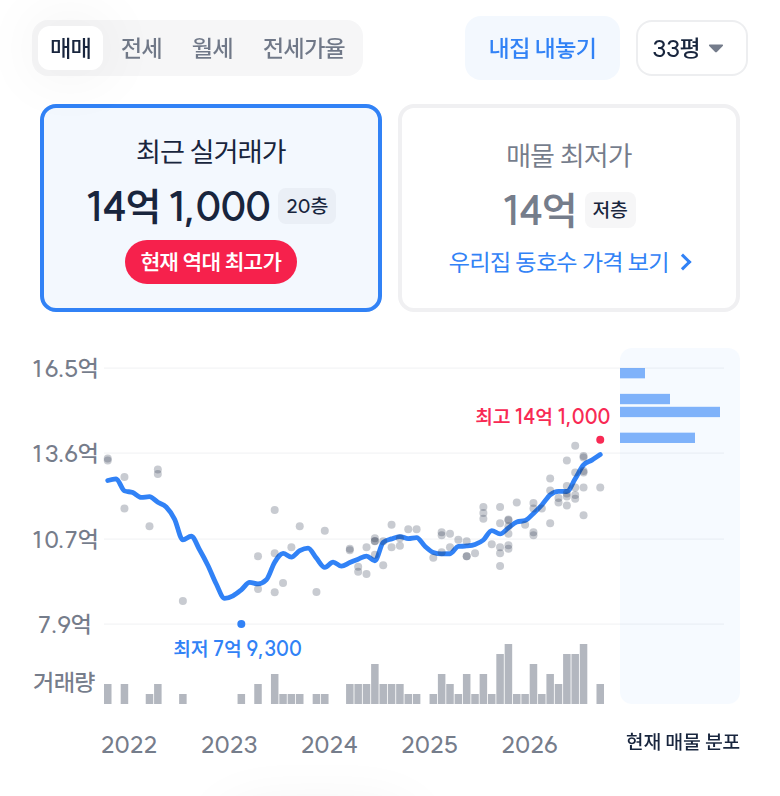Click the topmost blue listing distribution bar
Viewport: 780px width, 796px height.
coord(632,373)
